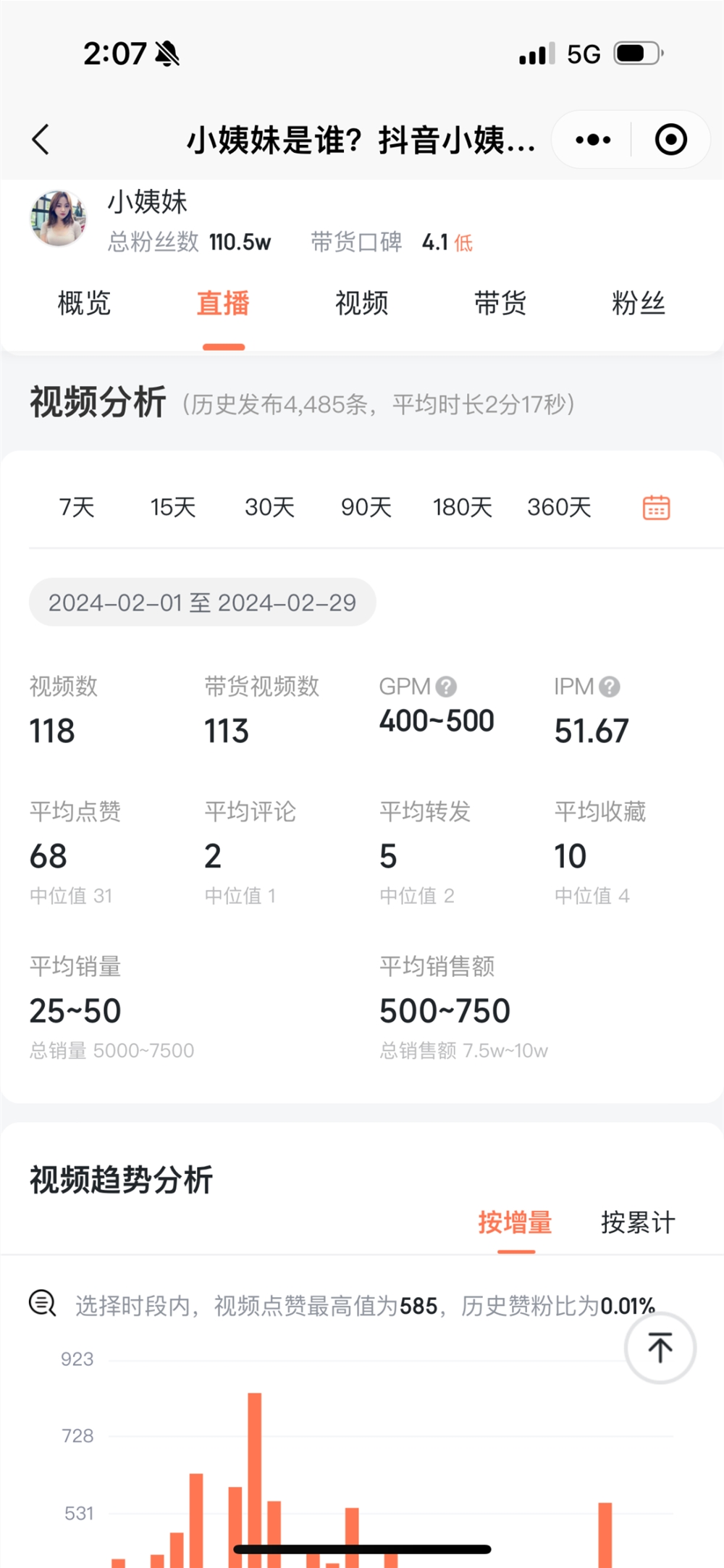Image resolution: width=724 pixels, height=1568 pixels.
Task: Select the 360天 time range
Action: (558, 507)
